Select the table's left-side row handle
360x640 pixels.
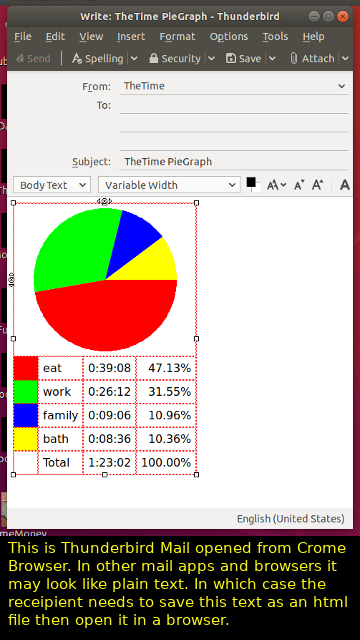pyautogui.click(x=12, y=280)
